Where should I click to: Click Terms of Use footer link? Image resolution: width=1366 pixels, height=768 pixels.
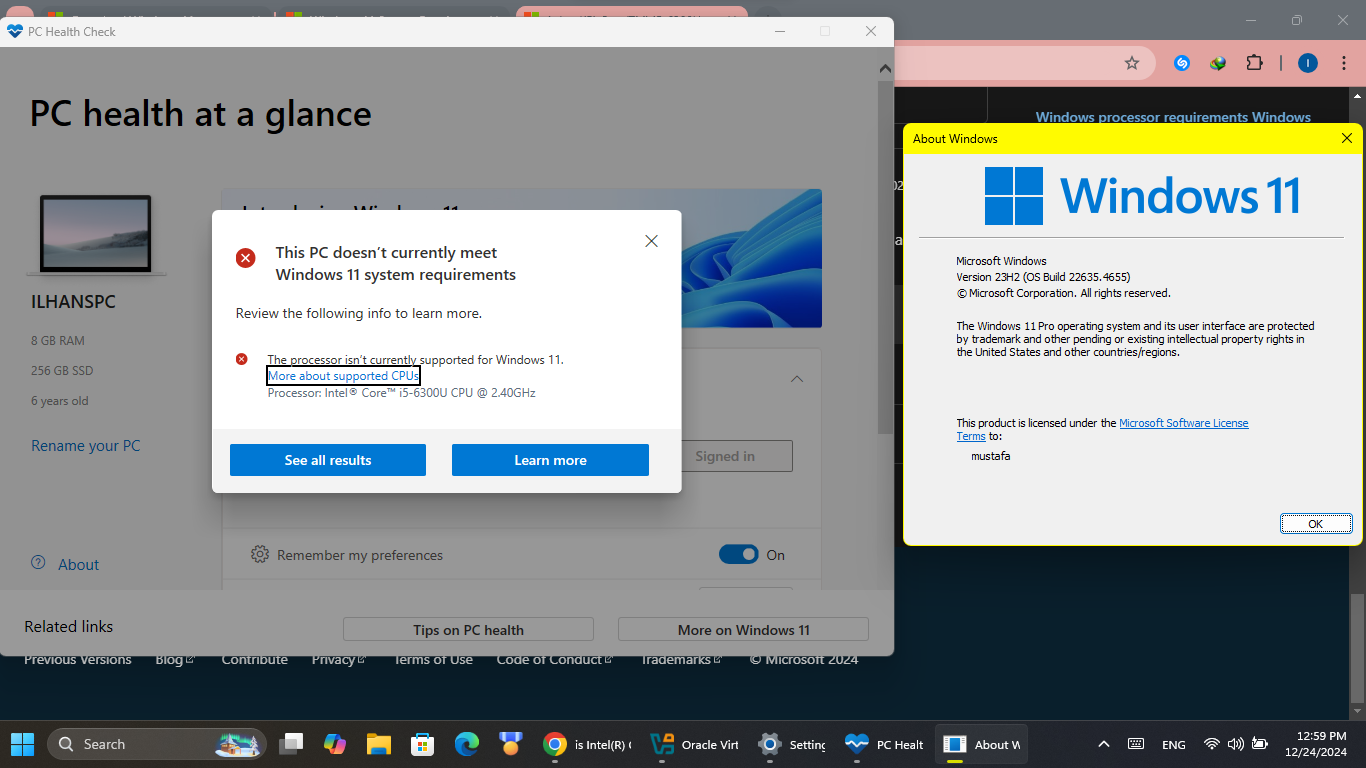click(x=433, y=660)
